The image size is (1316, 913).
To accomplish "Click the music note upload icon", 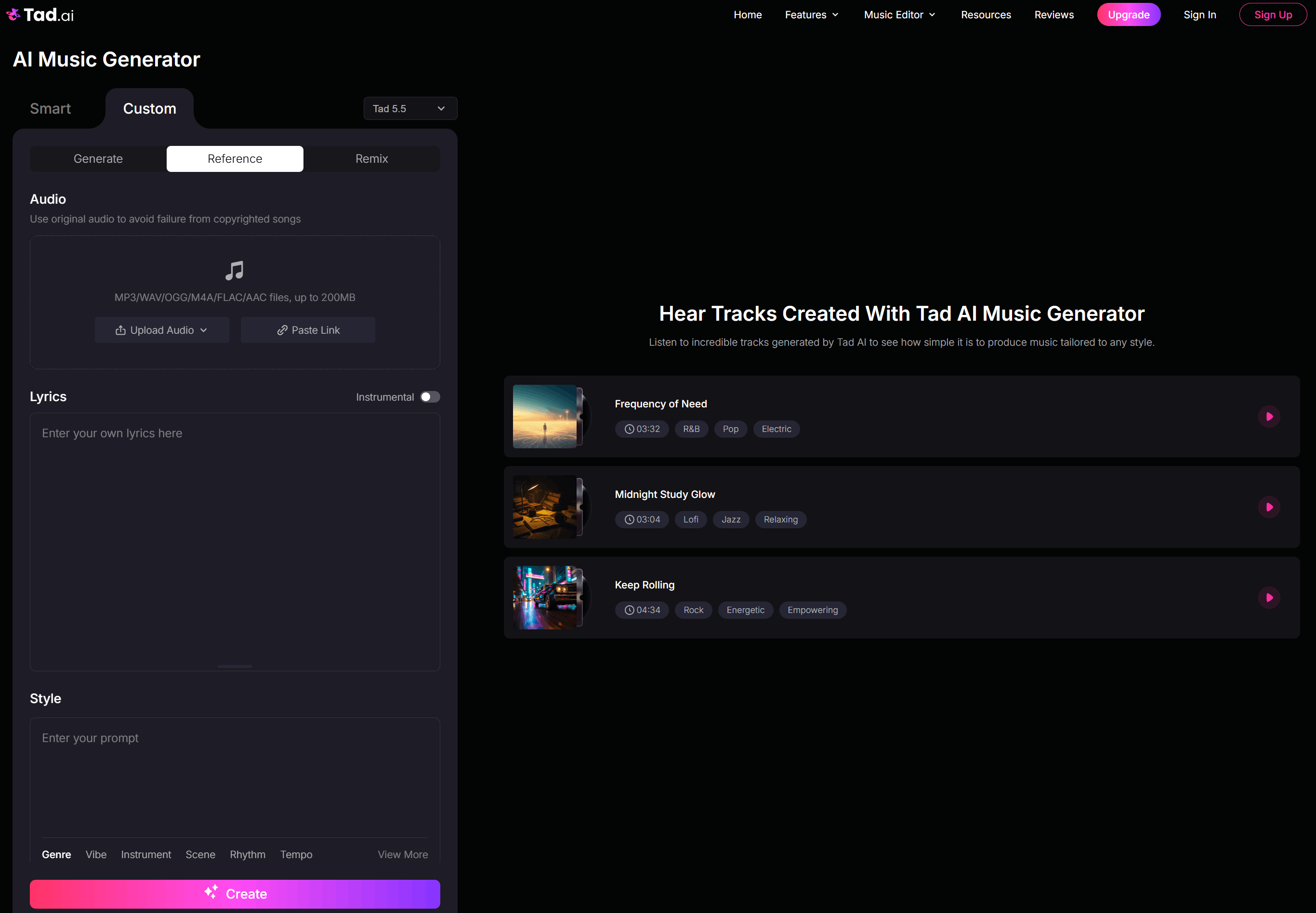I will 235,271.
